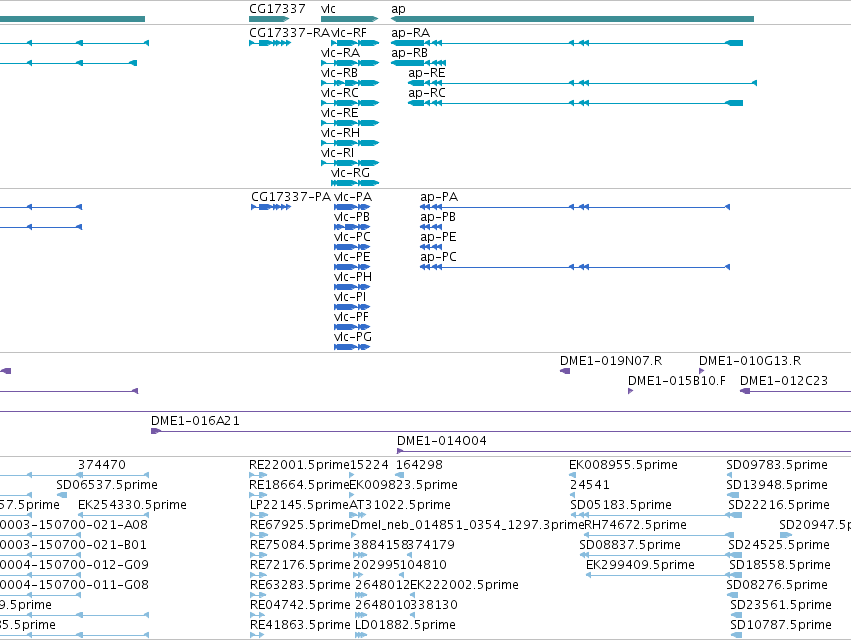Click the ap-PA protein label
851x640 pixels.
(439, 197)
